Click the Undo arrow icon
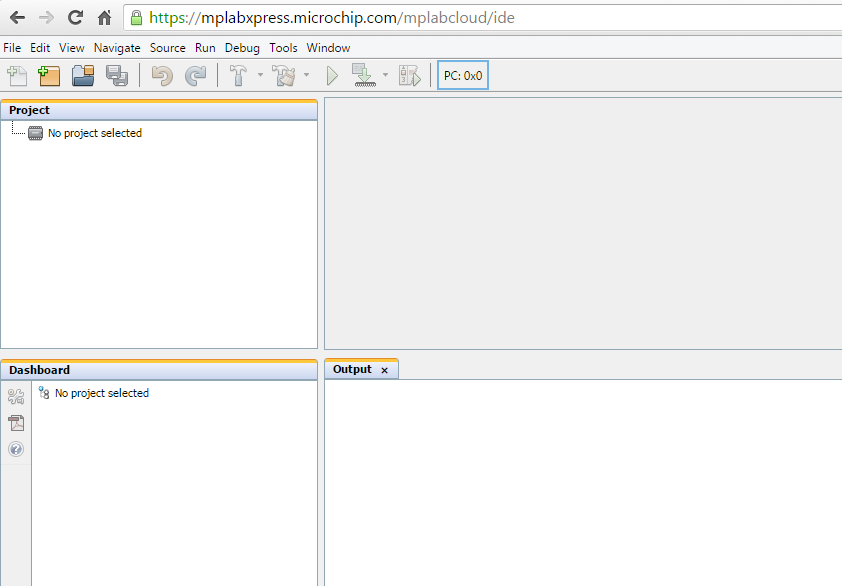Viewport: 842px width, 586px height. pos(162,76)
